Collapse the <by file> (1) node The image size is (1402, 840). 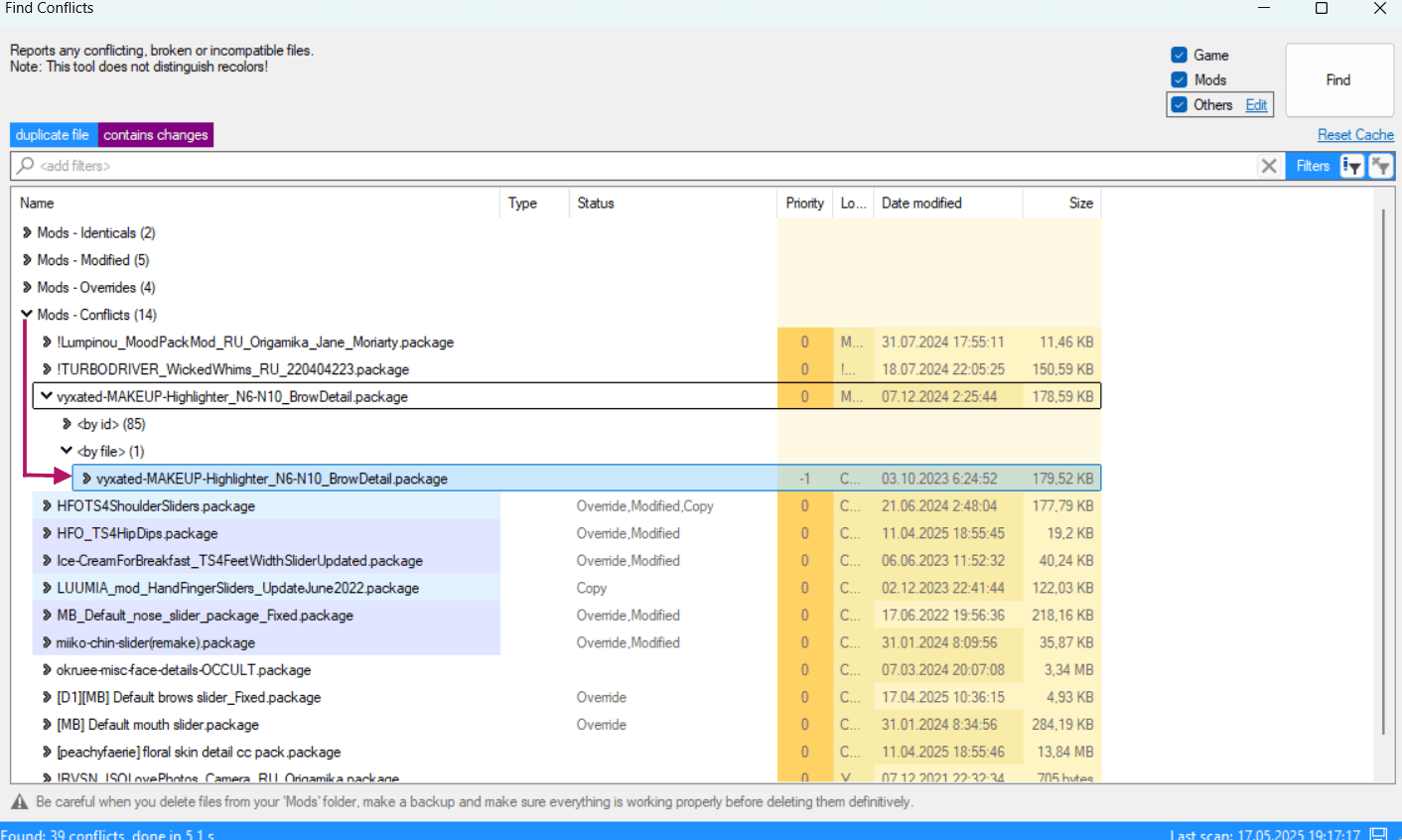tap(67, 451)
